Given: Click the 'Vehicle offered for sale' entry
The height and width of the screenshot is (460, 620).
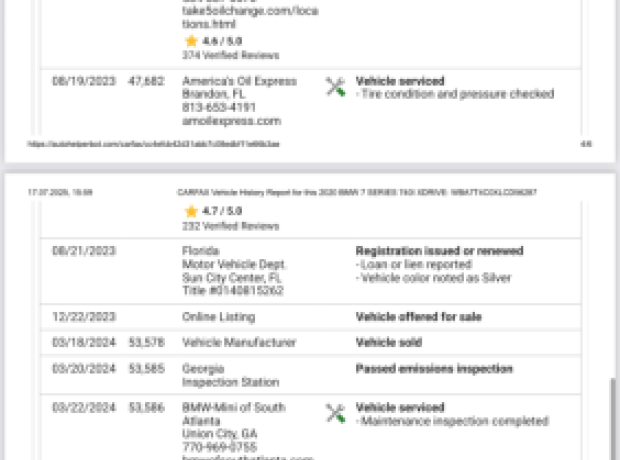Looking at the screenshot, I should [x=418, y=317].
